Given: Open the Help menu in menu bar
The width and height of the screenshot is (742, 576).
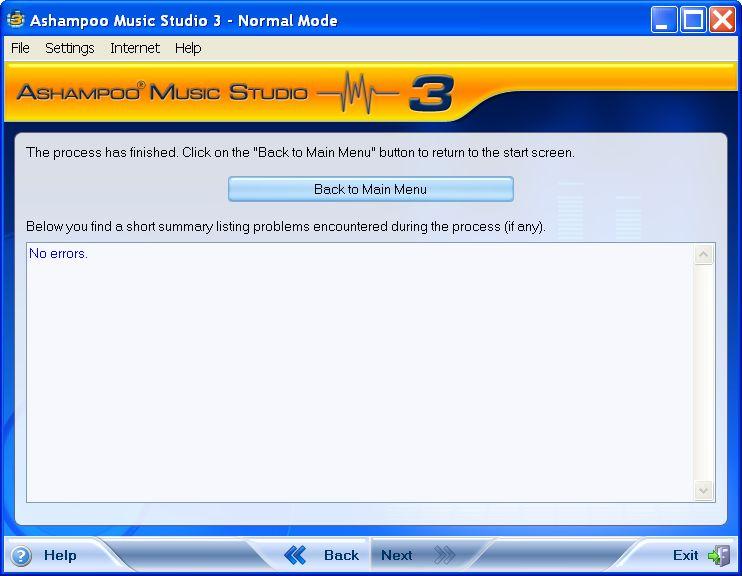Looking at the screenshot, I should coord(188,48).
